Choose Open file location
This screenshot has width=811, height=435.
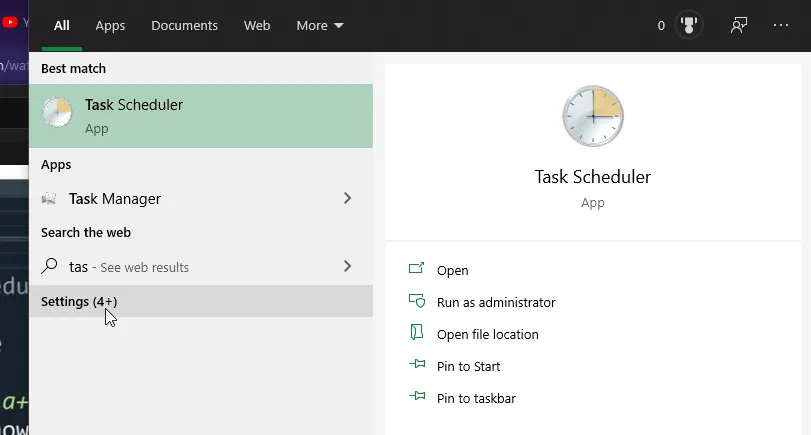[488, 335]
